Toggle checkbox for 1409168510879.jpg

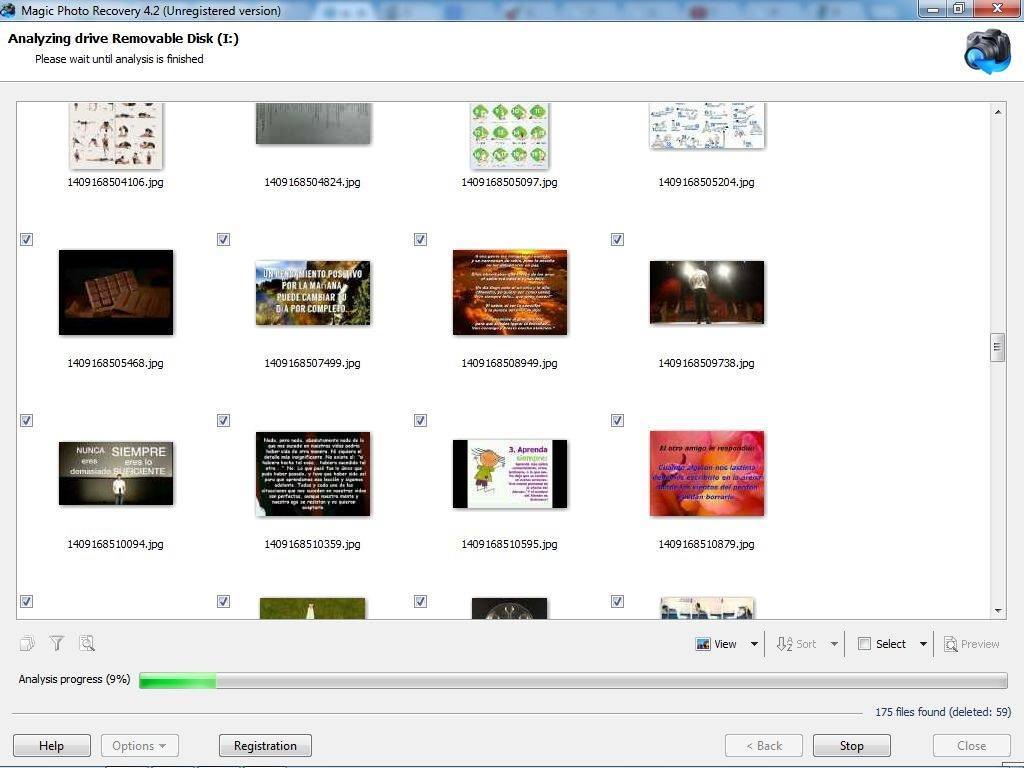tap(617, 421)
